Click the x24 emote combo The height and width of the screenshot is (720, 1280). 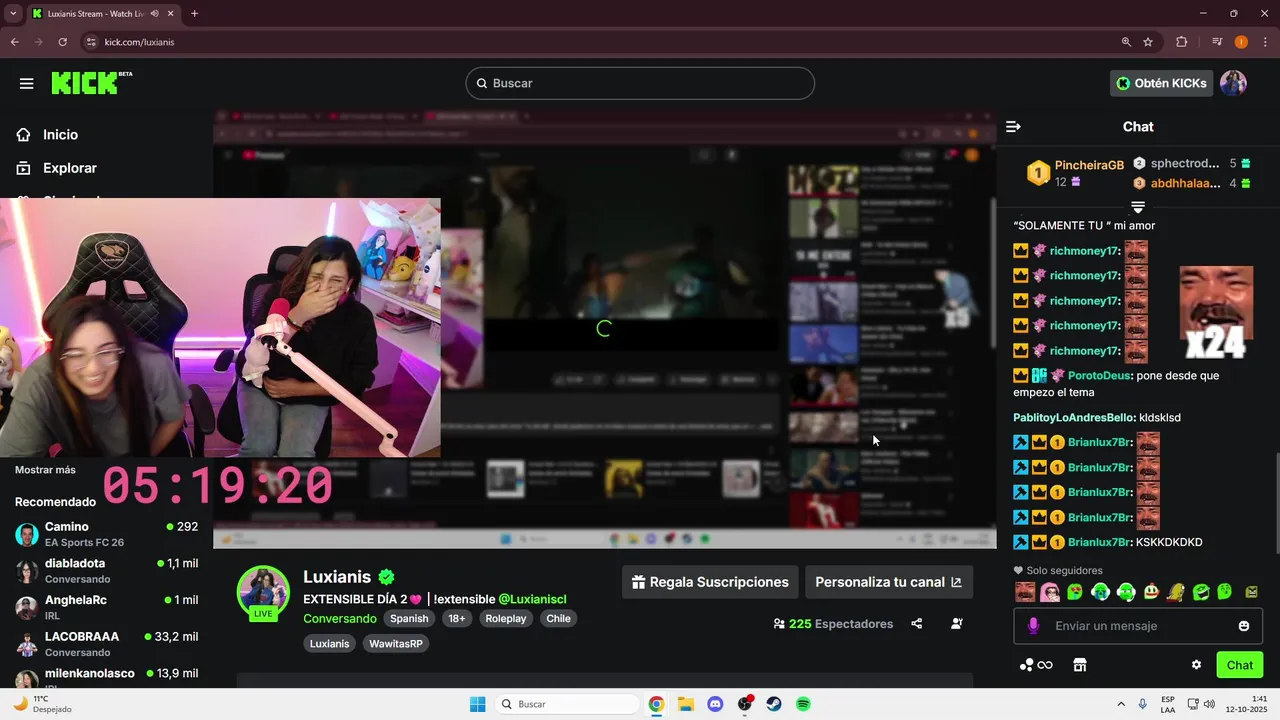1216,312
